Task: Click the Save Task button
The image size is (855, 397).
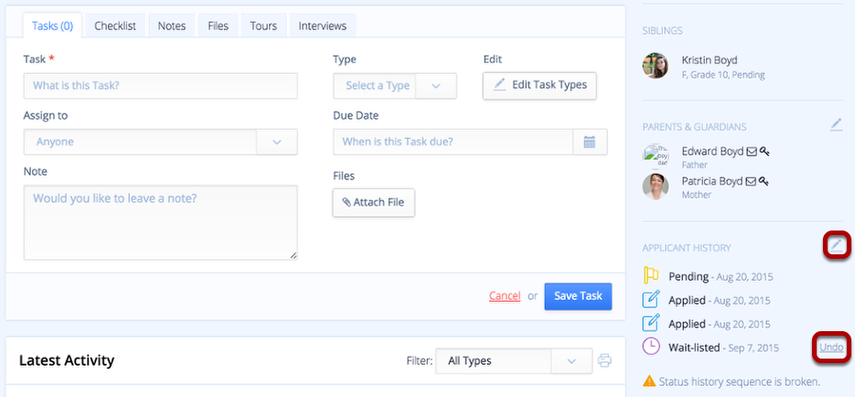Action: pyautogui.click(x=578, y=296)
